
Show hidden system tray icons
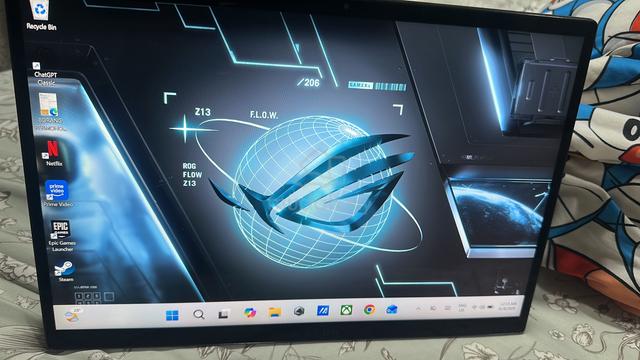(x=418, y=309)
